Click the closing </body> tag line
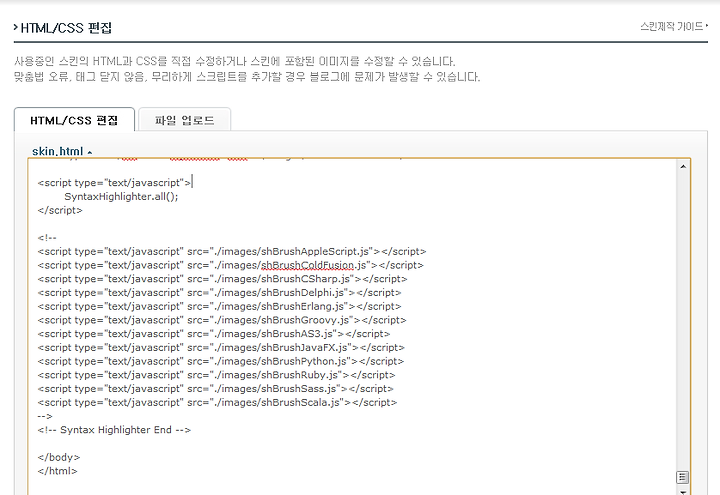The width and height of the screenshot is (720, 495). (x=59, y=457)
